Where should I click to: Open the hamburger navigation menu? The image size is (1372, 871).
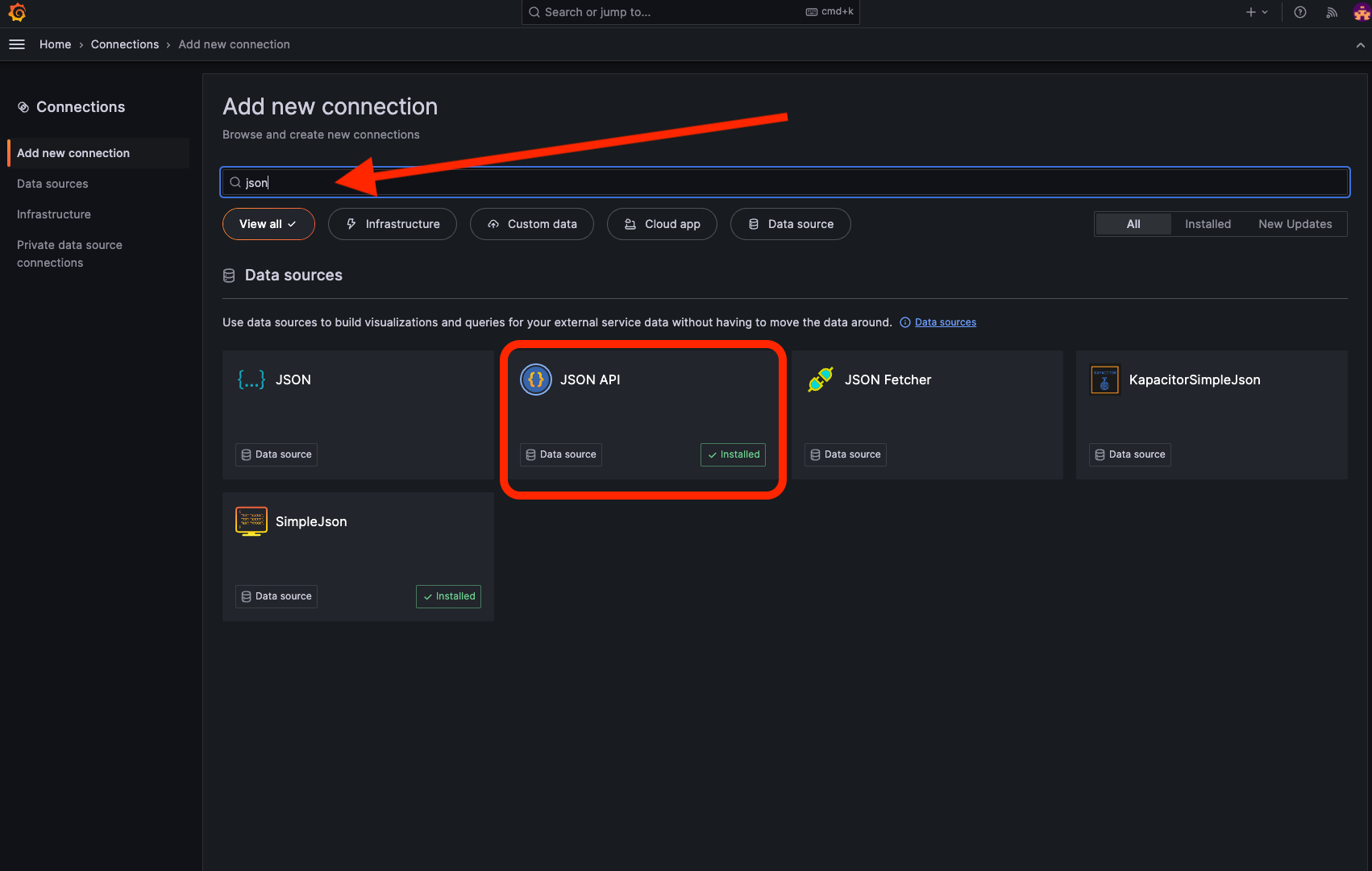[x=17, y=44]
